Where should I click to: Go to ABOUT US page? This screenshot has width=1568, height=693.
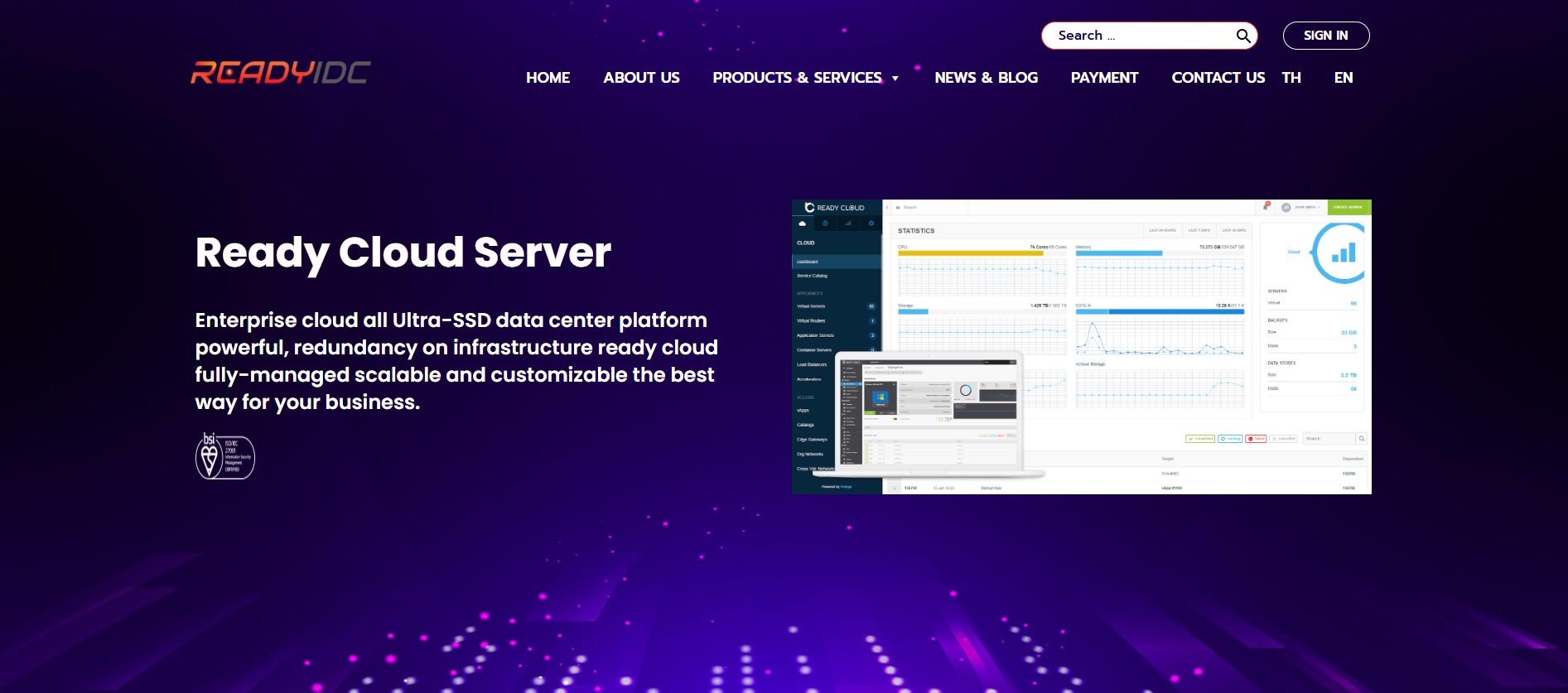pyautogui.click(x=641, y=78)
